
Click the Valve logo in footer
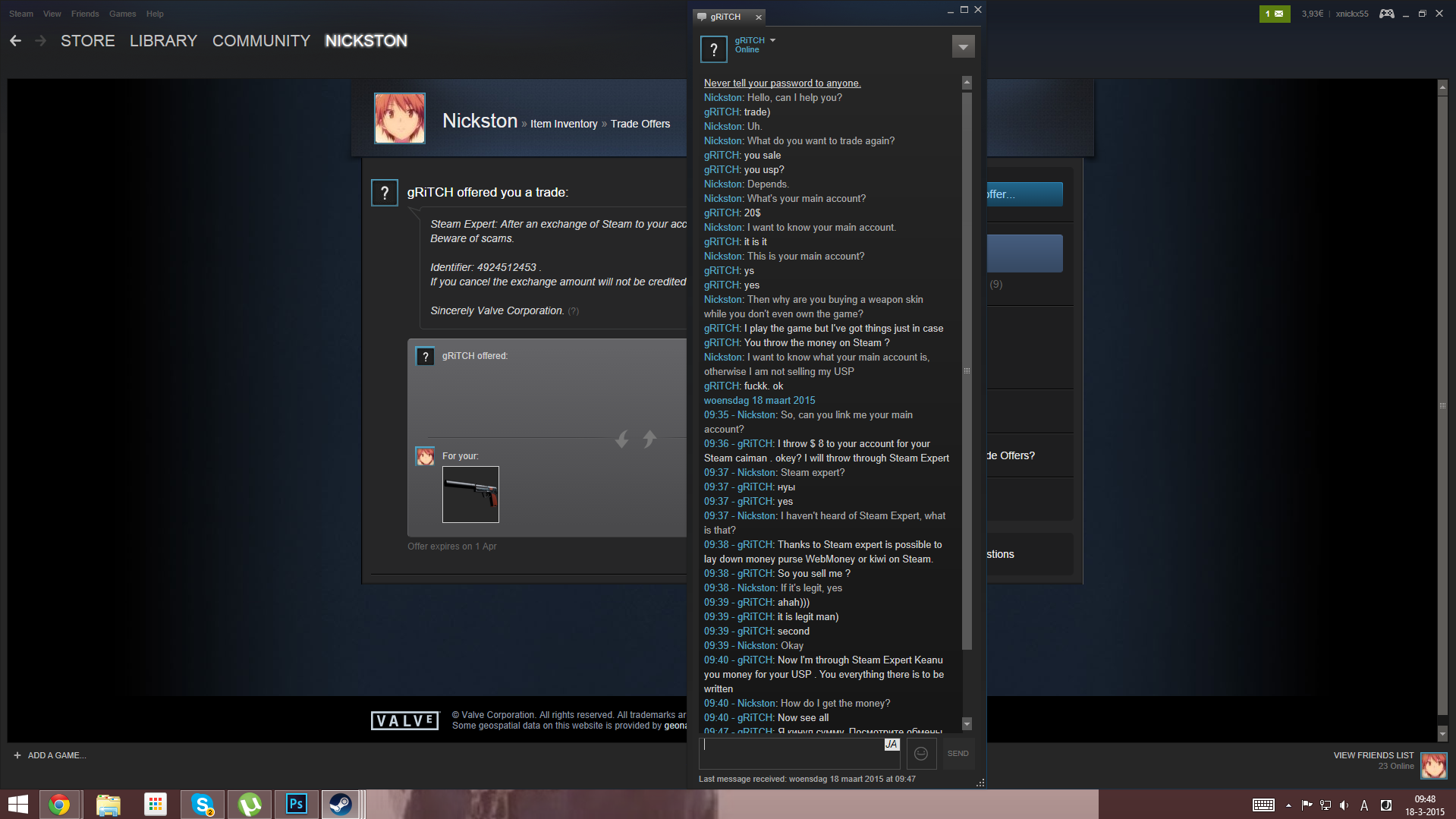point(404,721)
